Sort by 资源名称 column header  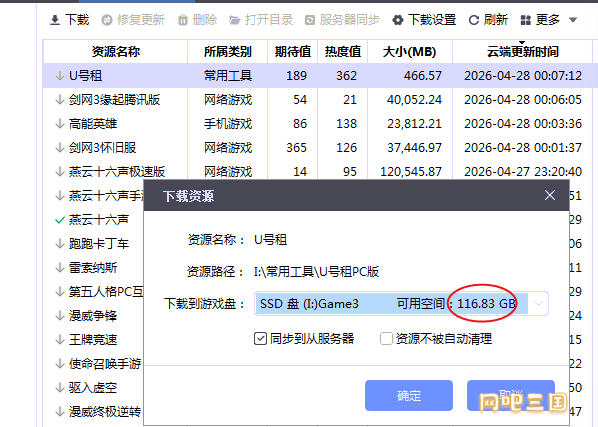116,51
